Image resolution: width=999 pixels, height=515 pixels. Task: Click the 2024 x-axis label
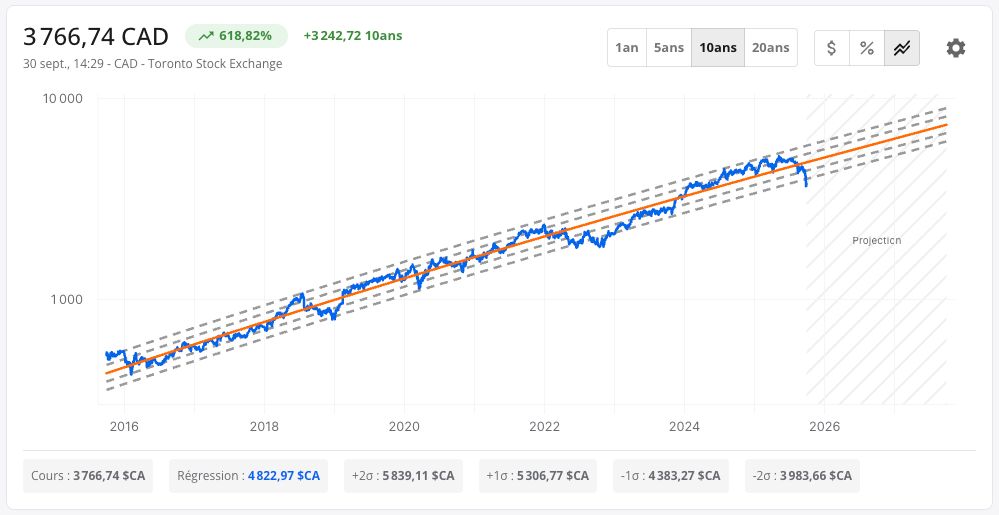684,426
